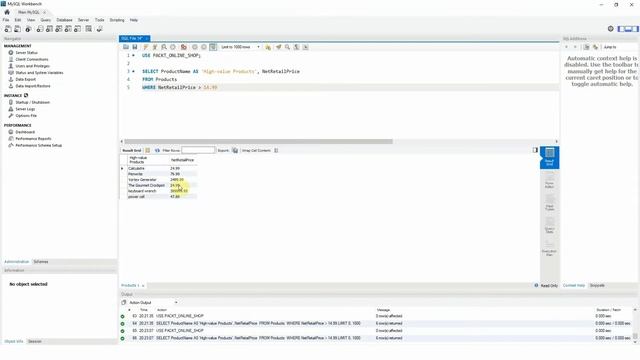The width and height of the screenshot is (640, 360).
Task: Execute statement under cursor icon
Action: coord(155,47)
